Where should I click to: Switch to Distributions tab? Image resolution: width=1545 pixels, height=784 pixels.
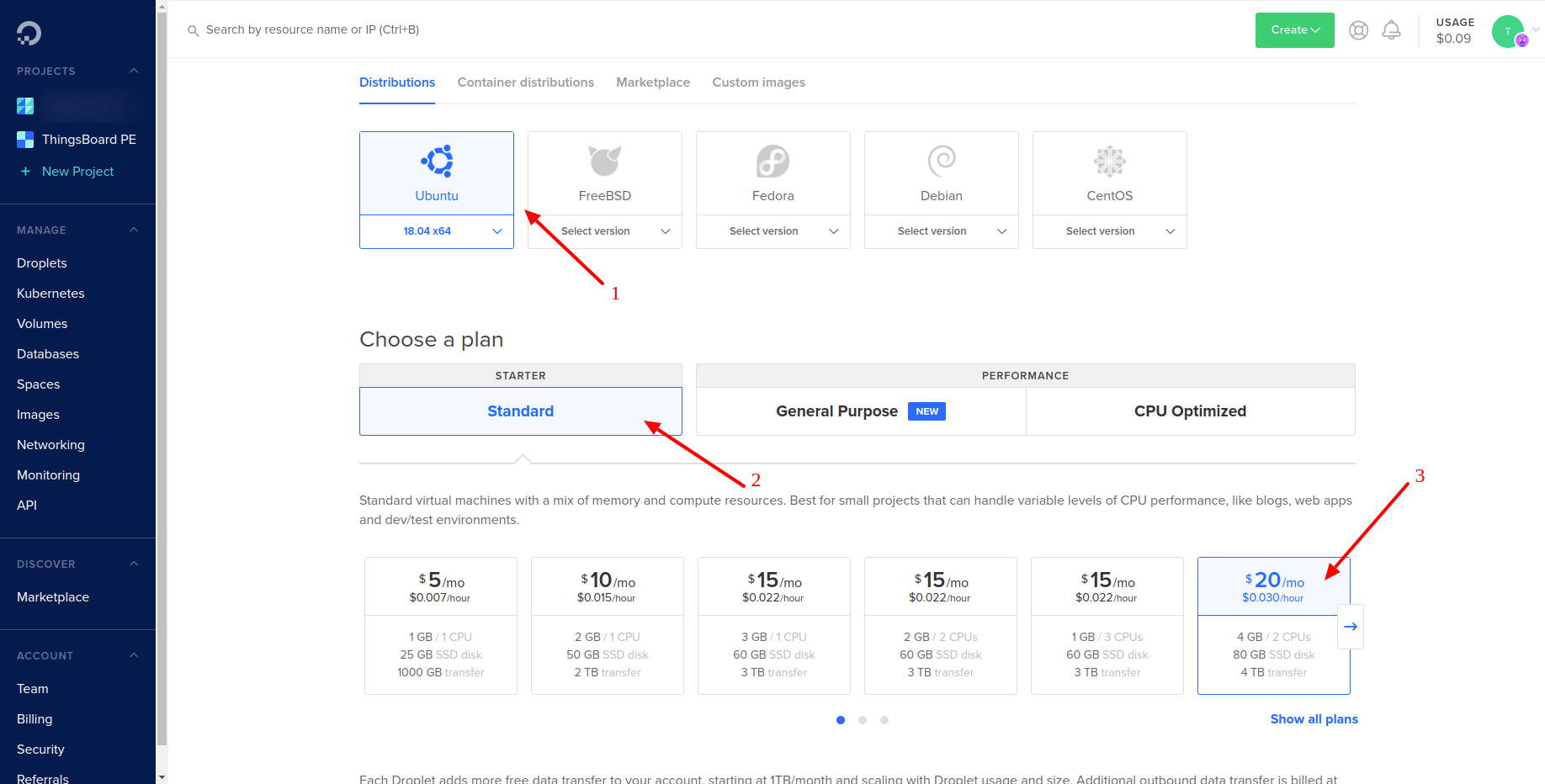(397, 82)
